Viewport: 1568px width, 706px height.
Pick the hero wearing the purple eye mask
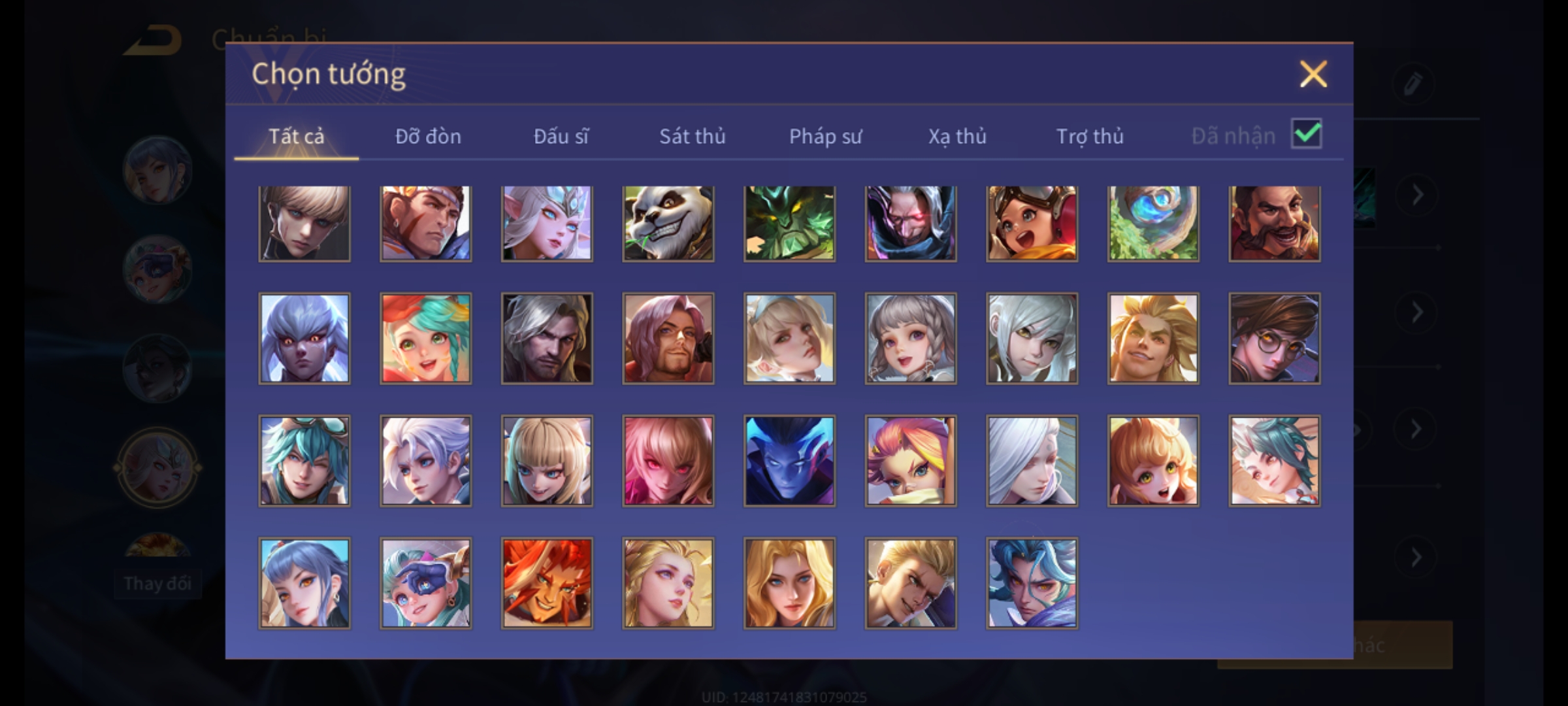click(425, 583)
